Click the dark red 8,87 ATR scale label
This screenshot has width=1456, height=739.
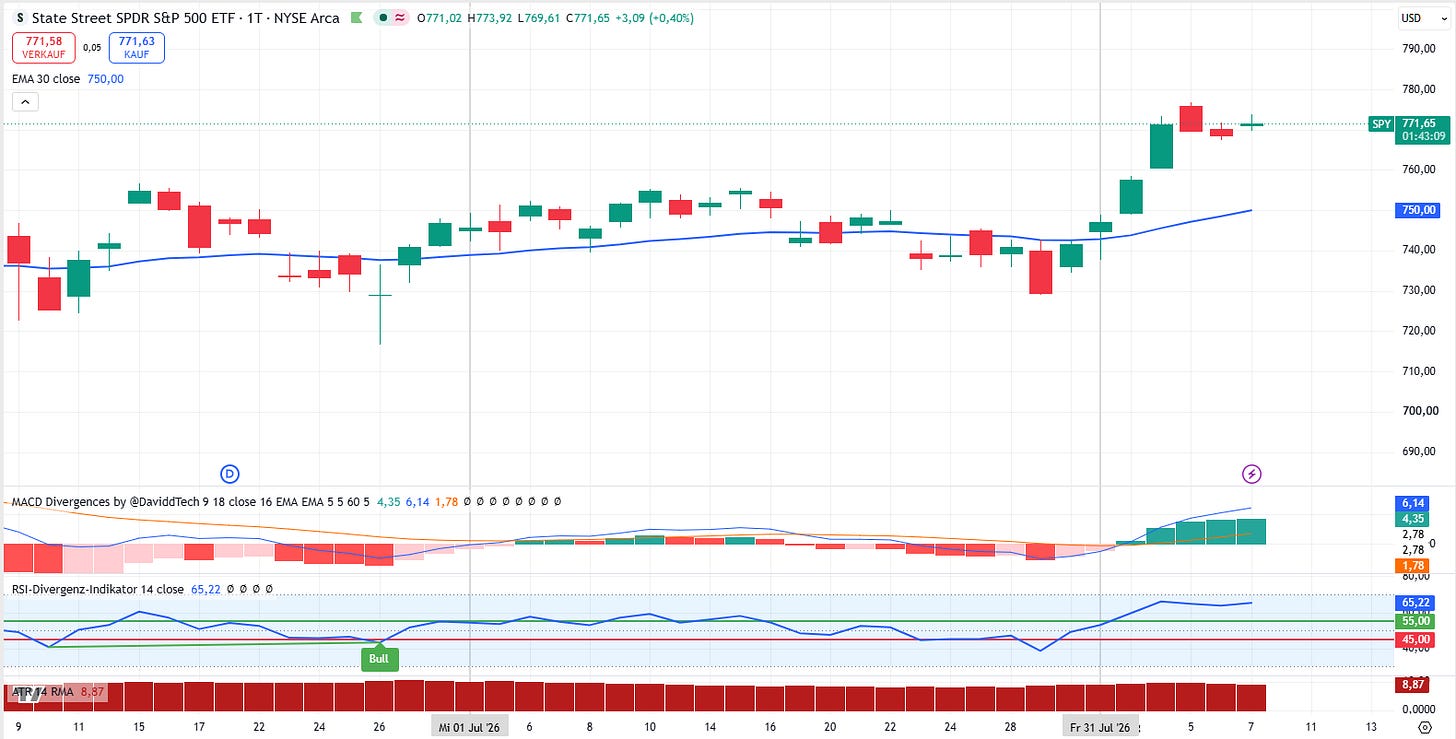(1414, 685)
